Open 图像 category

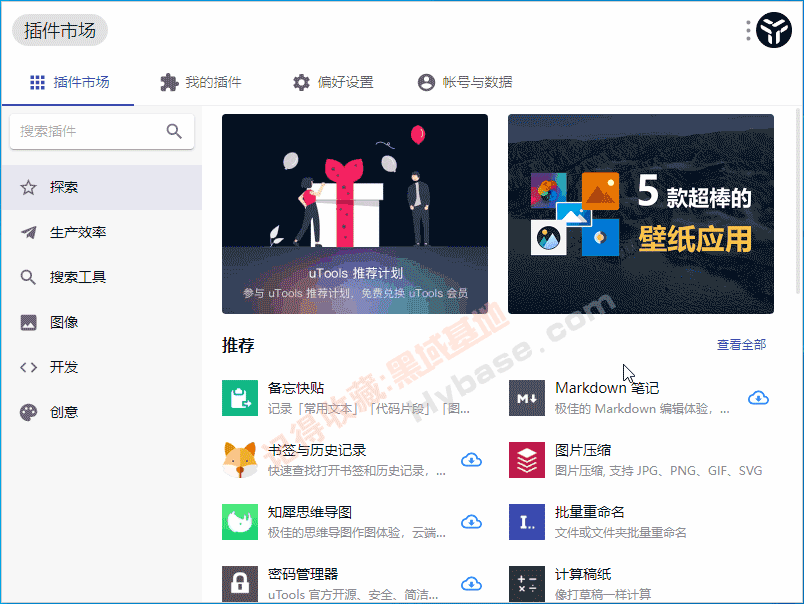point(102,322)
